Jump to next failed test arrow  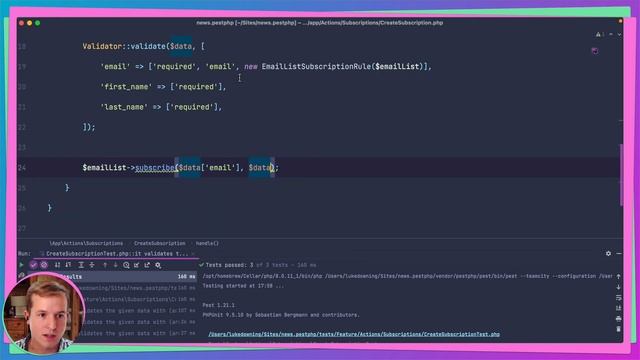click(x=116, y=265)
